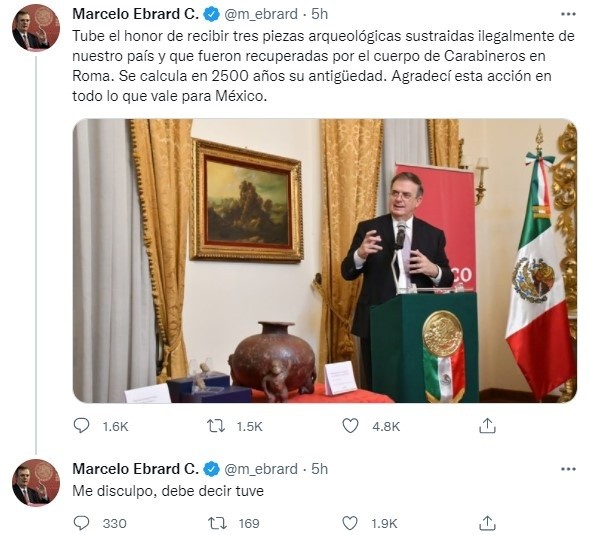Open more options menu on first tweet
The width and height of the screenshot is (589, 535).
[568, 14]
